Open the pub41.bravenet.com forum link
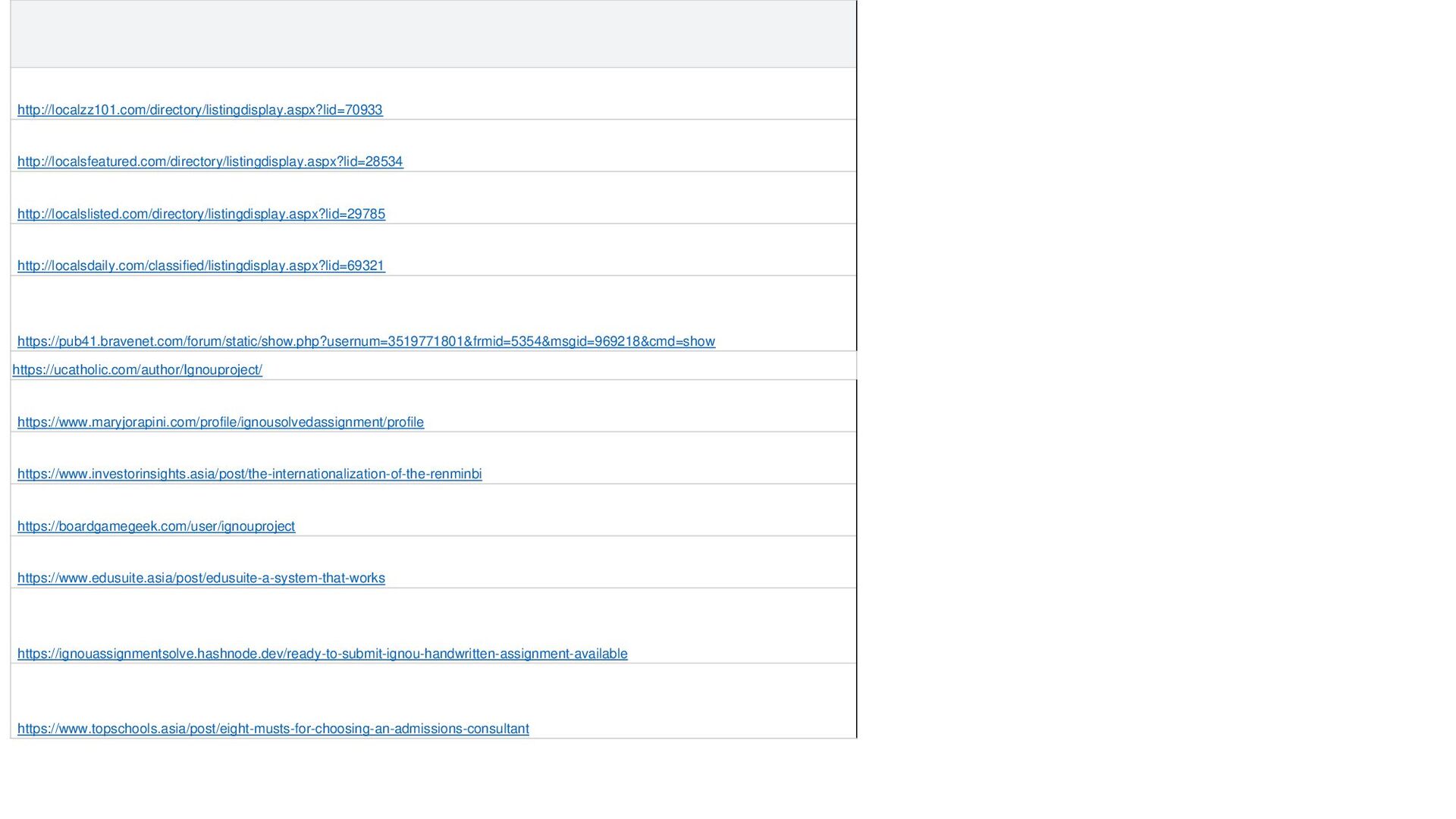 [366, 341]
